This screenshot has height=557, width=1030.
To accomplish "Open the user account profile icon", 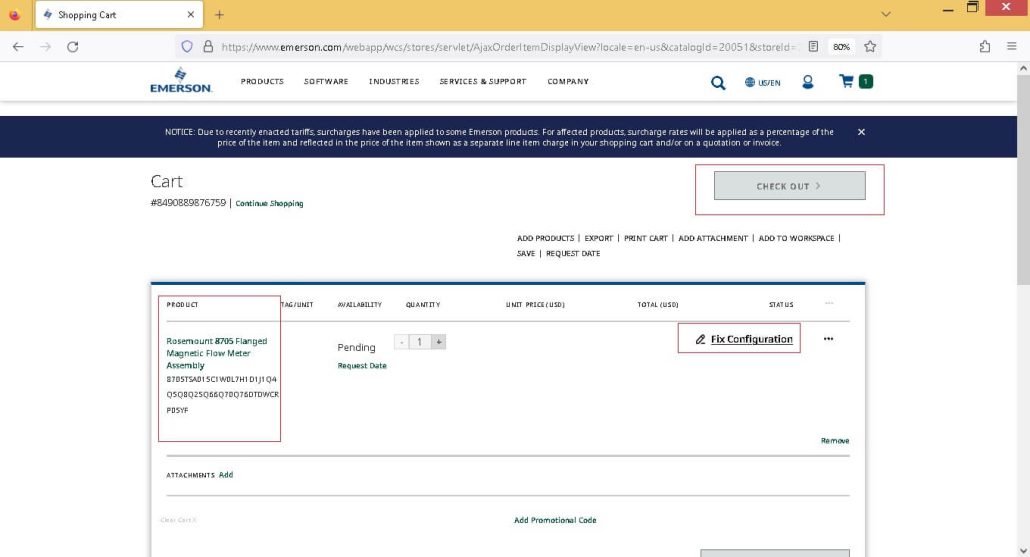I will click(x=808, y=81).
